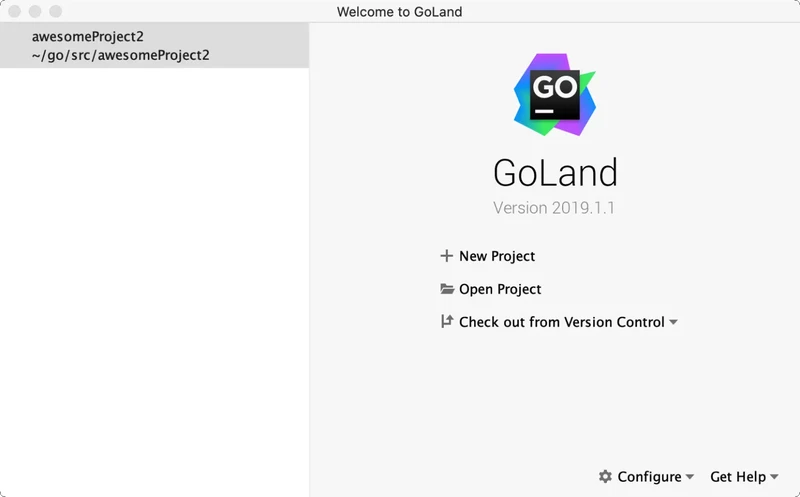Click the Configure gear icon

(605, 477)
